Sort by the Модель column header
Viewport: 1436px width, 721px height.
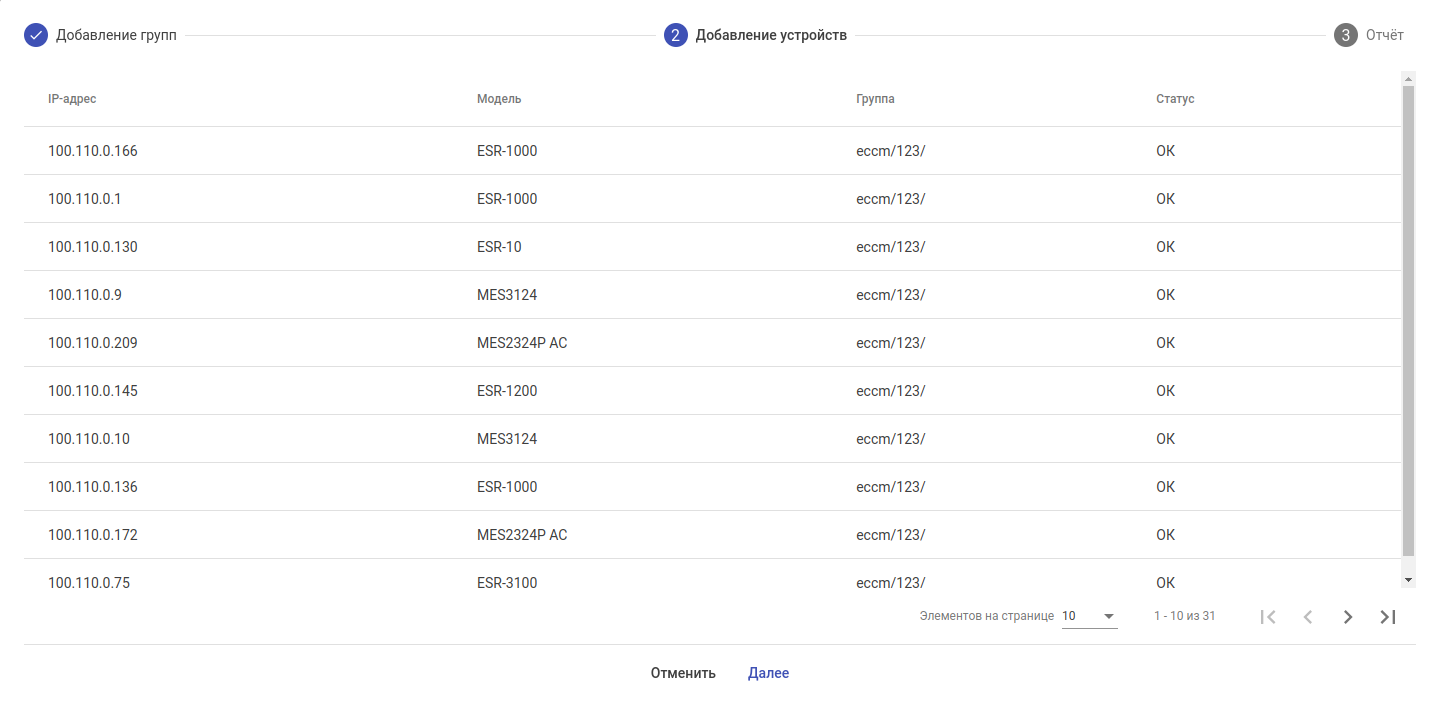[x=499, y=99]
